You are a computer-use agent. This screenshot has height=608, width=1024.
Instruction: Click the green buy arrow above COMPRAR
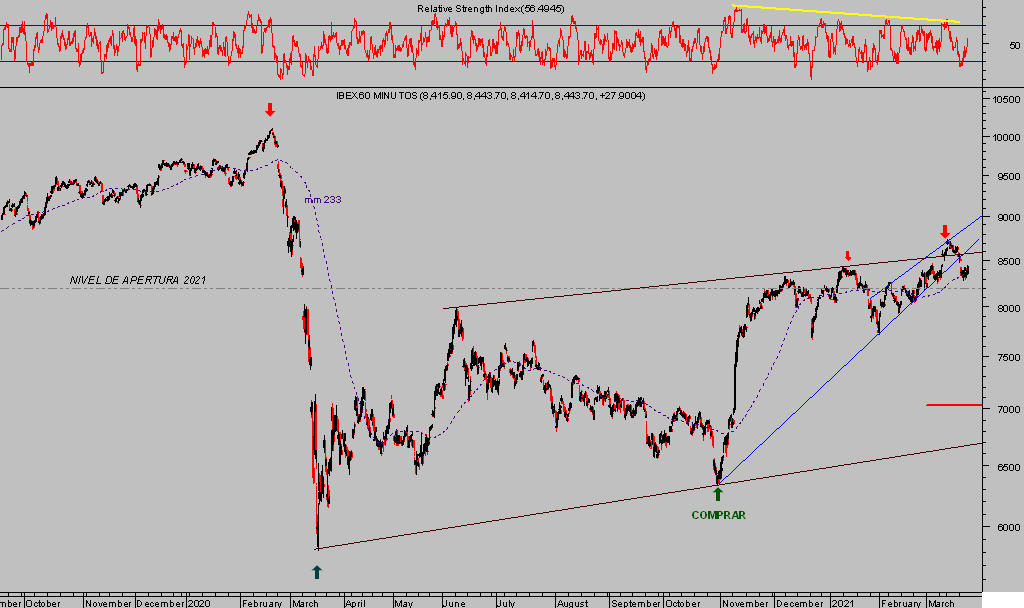(x=718, y=494)
